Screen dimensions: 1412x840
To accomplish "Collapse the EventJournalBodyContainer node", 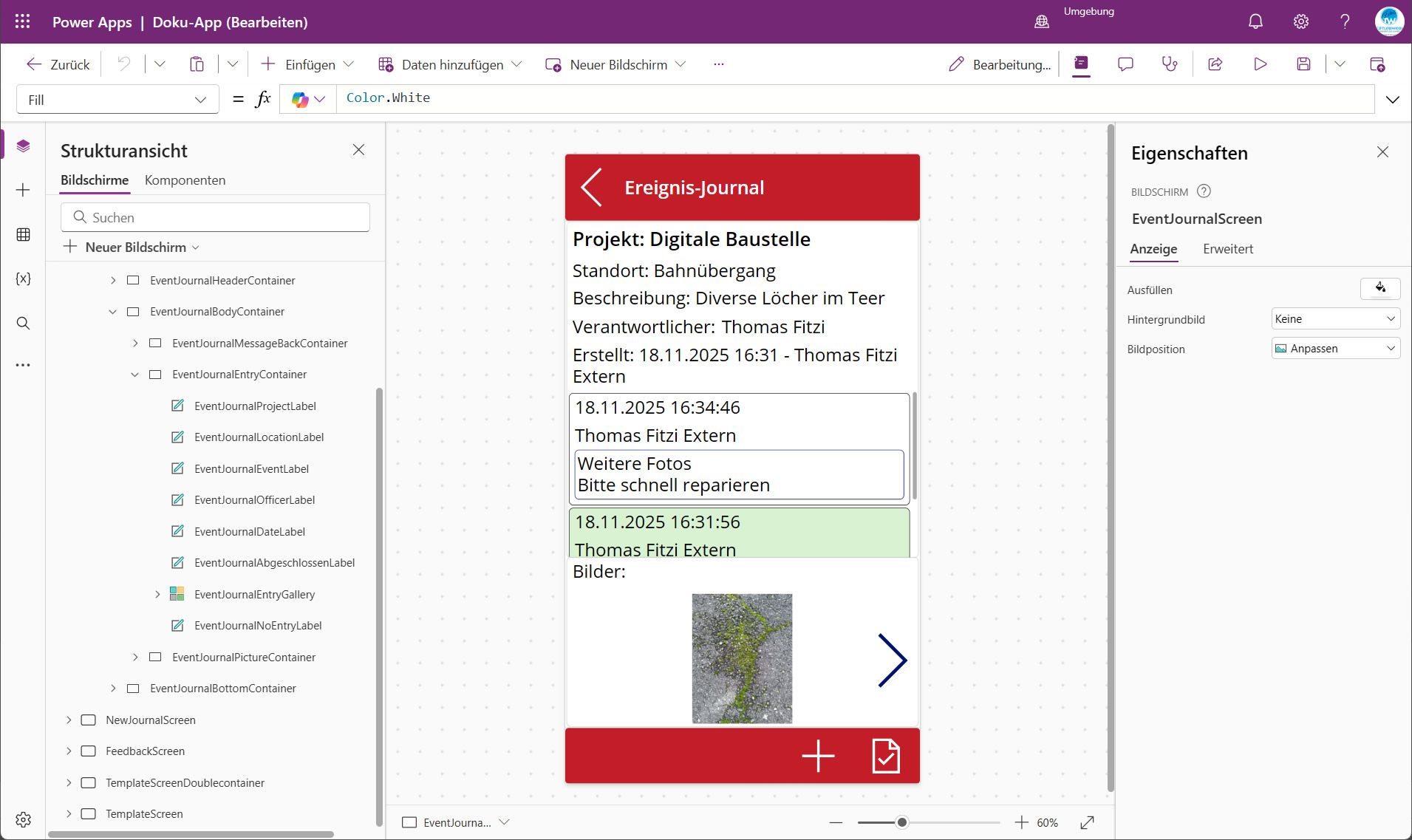I will (112, 312).
